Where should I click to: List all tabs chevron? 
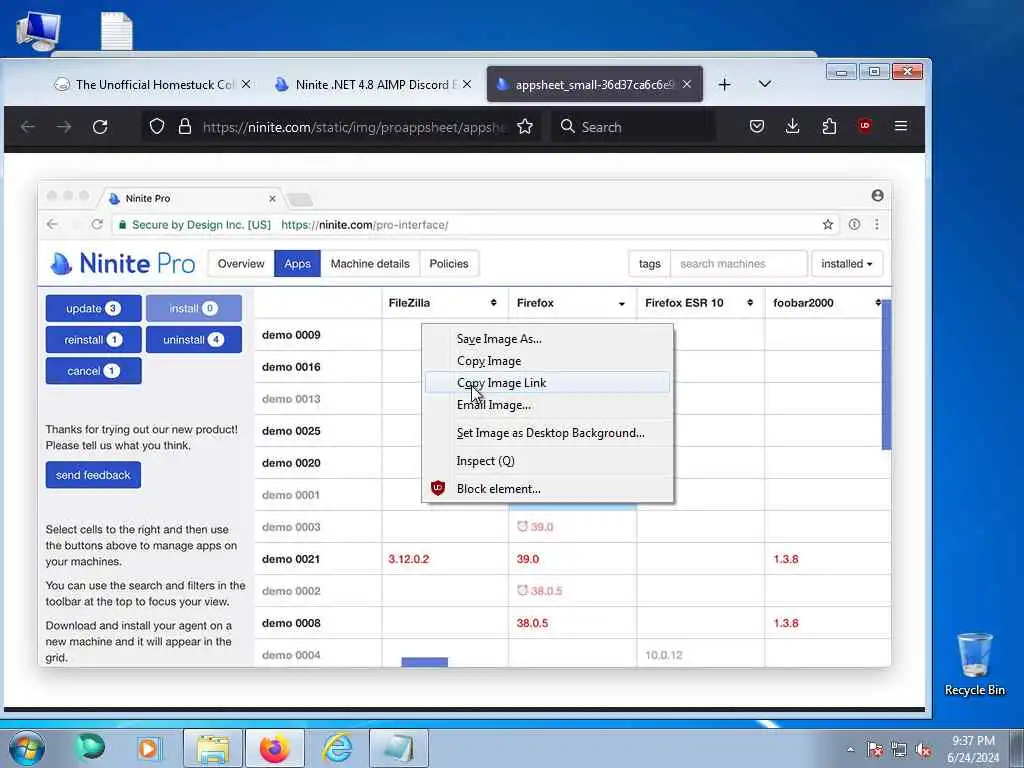[765, 84]
